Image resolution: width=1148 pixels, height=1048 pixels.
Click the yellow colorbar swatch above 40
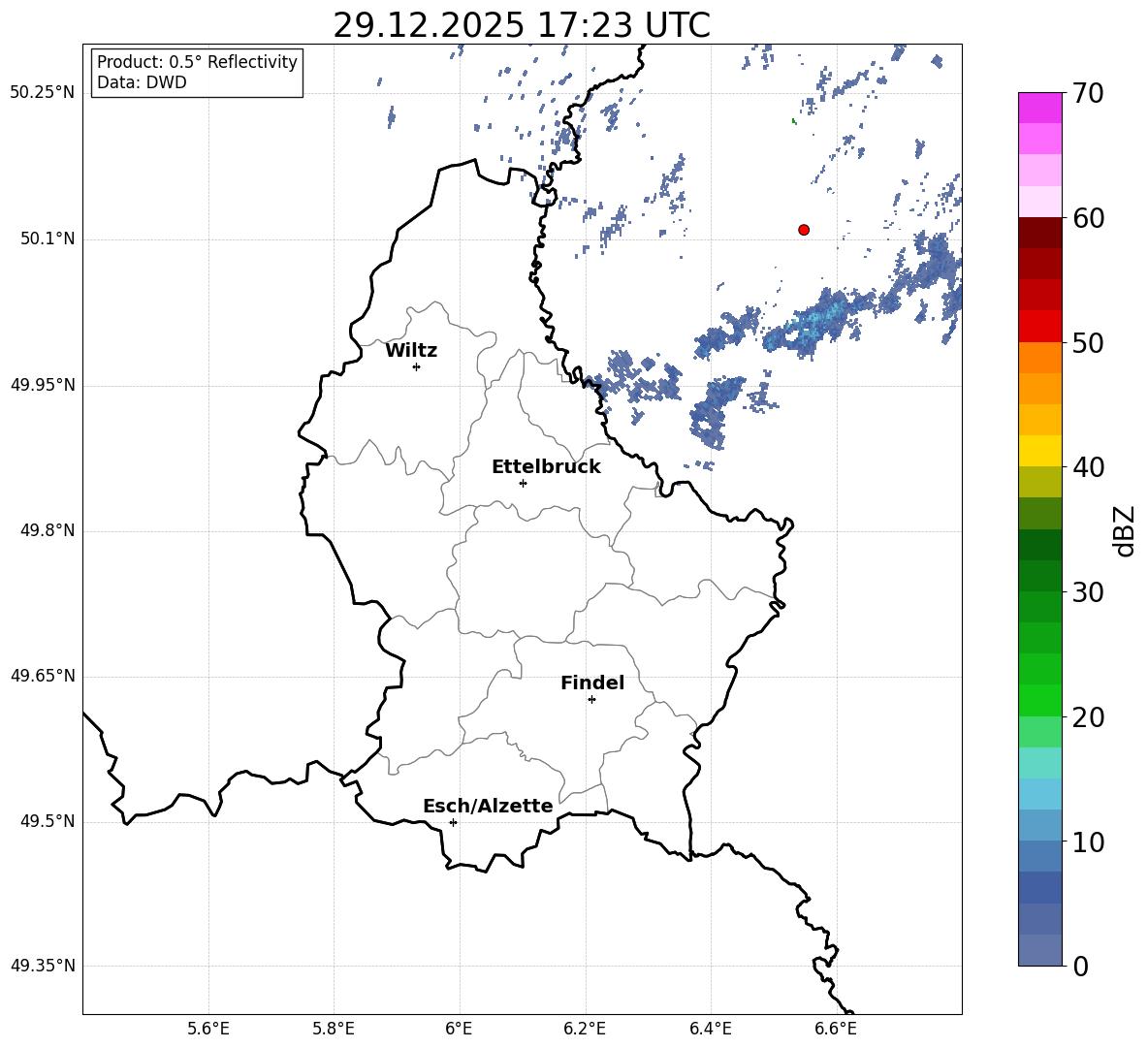[1040, 451]
